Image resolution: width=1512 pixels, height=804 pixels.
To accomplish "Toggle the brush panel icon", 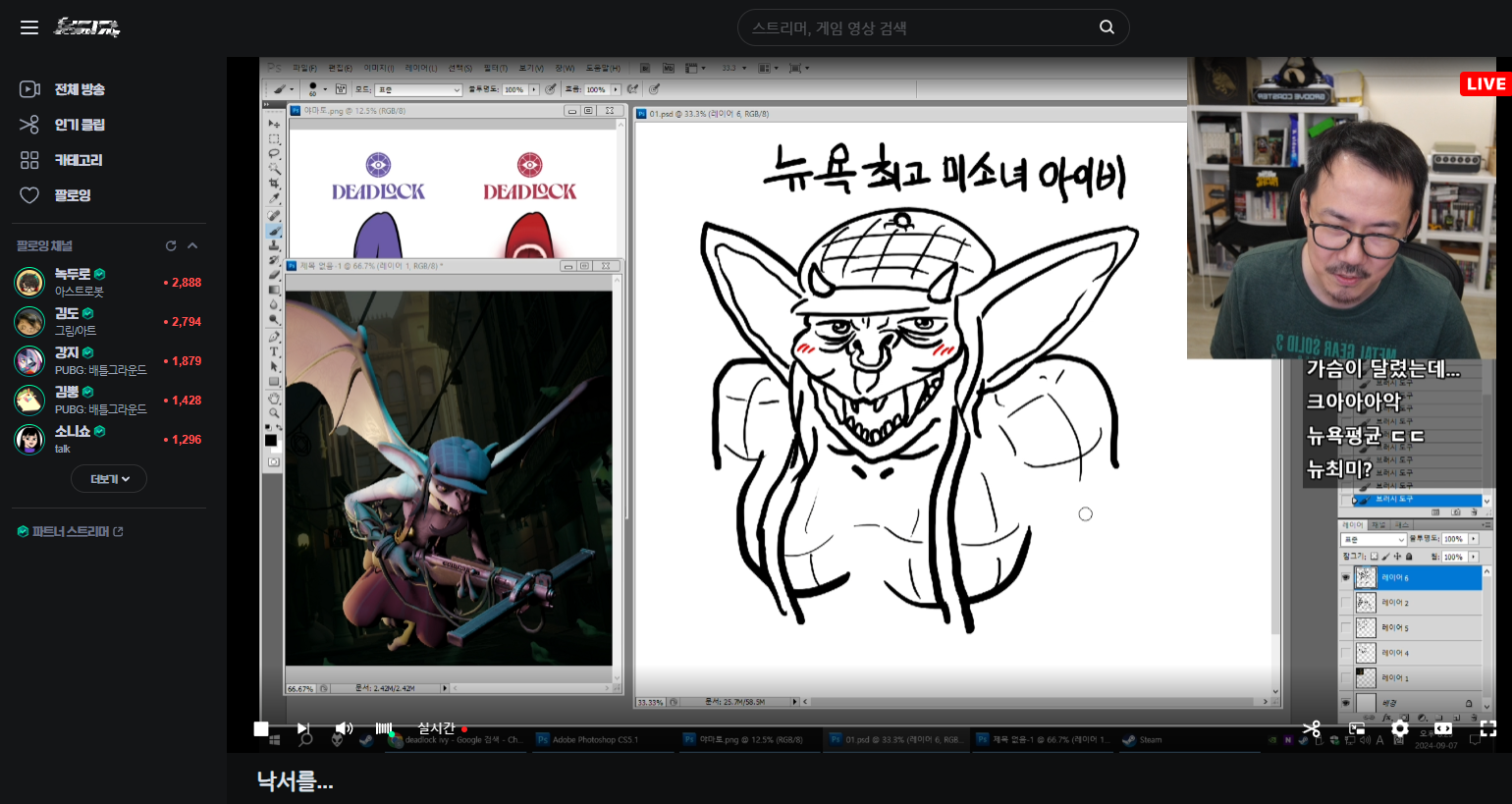I will [x=341, y=89].
